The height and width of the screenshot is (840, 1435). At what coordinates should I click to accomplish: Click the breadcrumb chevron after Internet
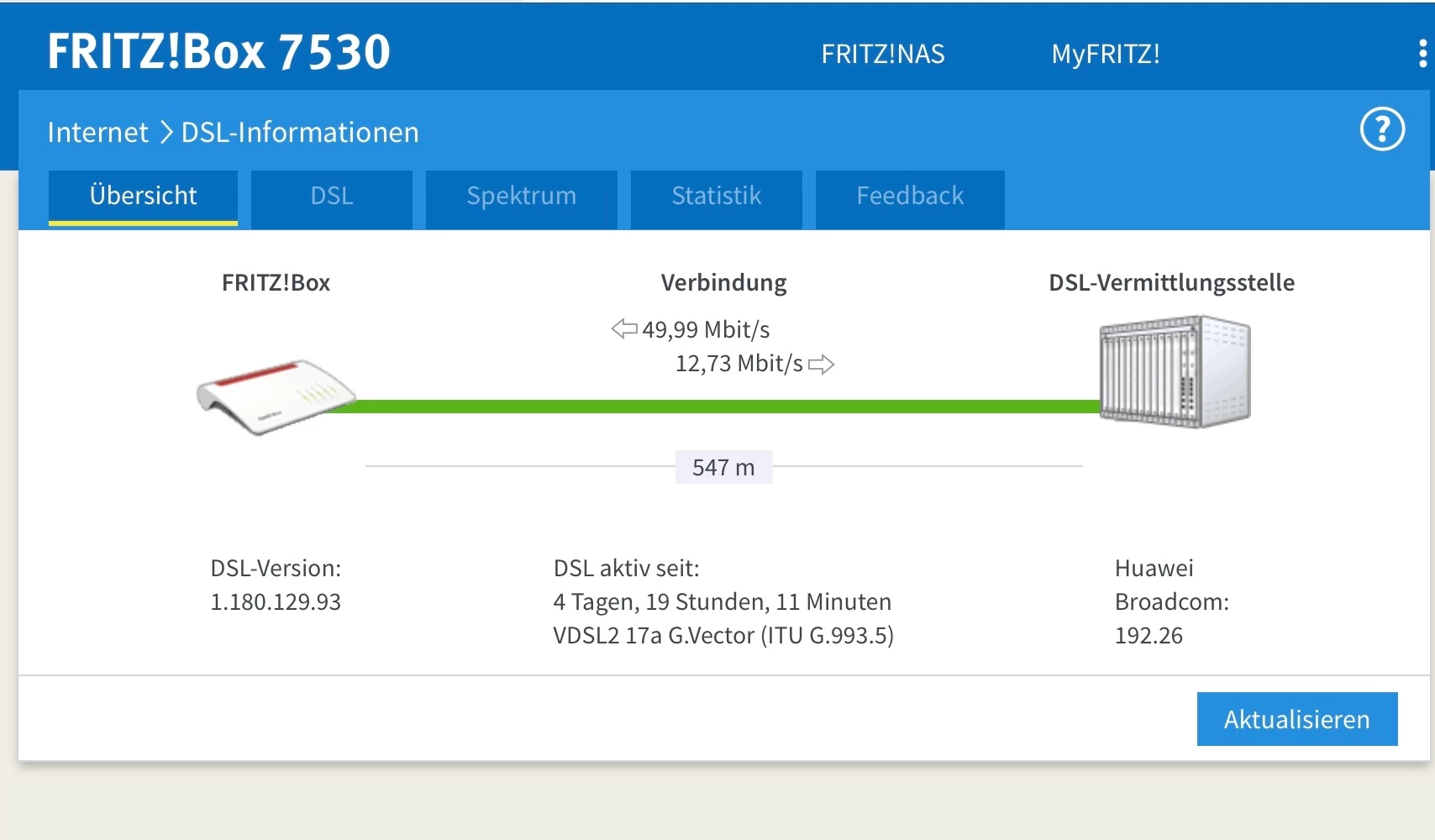click(166, 132)
